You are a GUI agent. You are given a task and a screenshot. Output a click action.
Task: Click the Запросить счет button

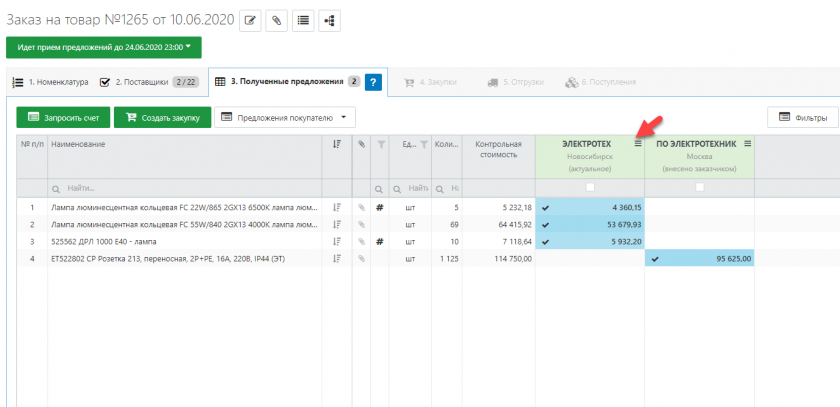pyautogui.click(x=62, y=118)
